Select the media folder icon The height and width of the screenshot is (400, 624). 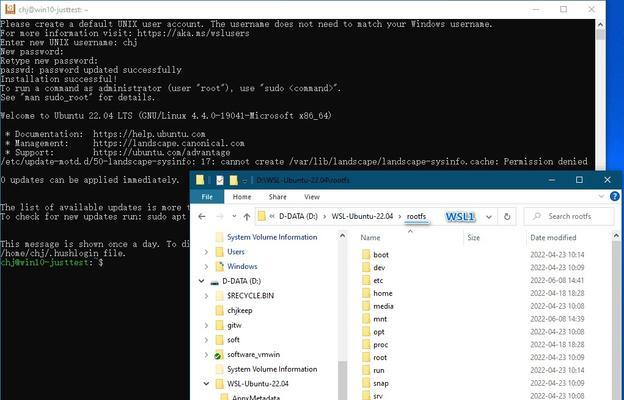pyautogui.click(x=366, y=306)
